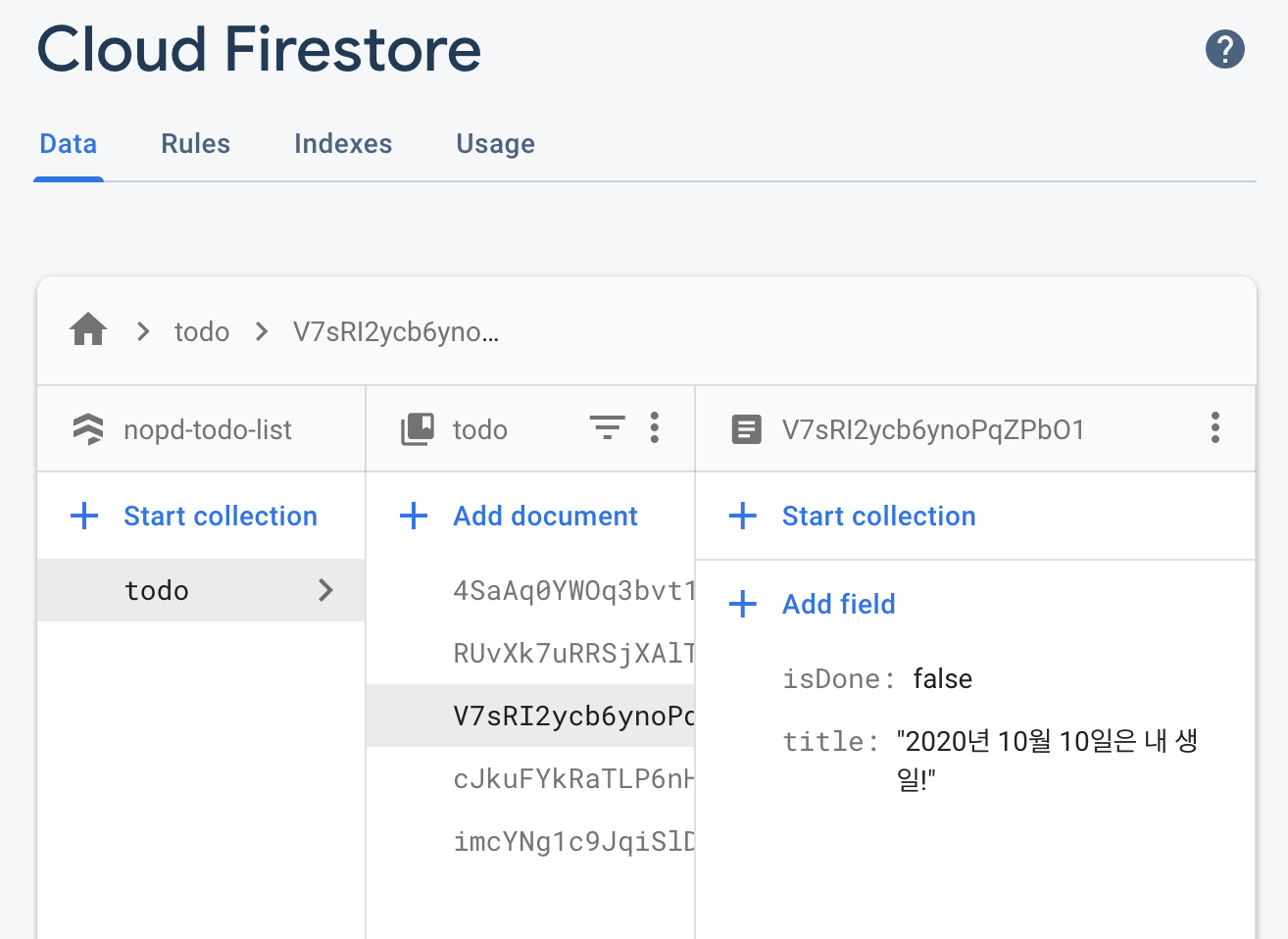The width and height of the screenshot is (1288, 939).
Task: Open todo collection three-dot menu
Action: [x=655, y=427]
